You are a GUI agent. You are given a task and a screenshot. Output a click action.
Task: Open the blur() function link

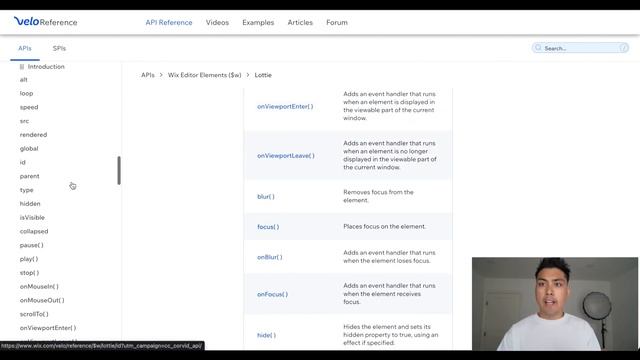[266, 197]
